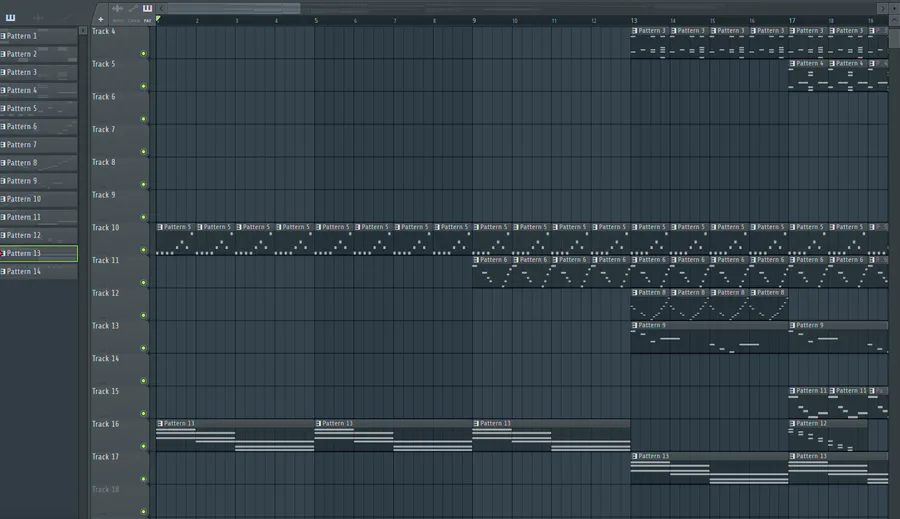Open menu of Track 17 Pattern 13 clip, bar 17
The width and height of the screenshot is (900, 519).
pos(793,456)
